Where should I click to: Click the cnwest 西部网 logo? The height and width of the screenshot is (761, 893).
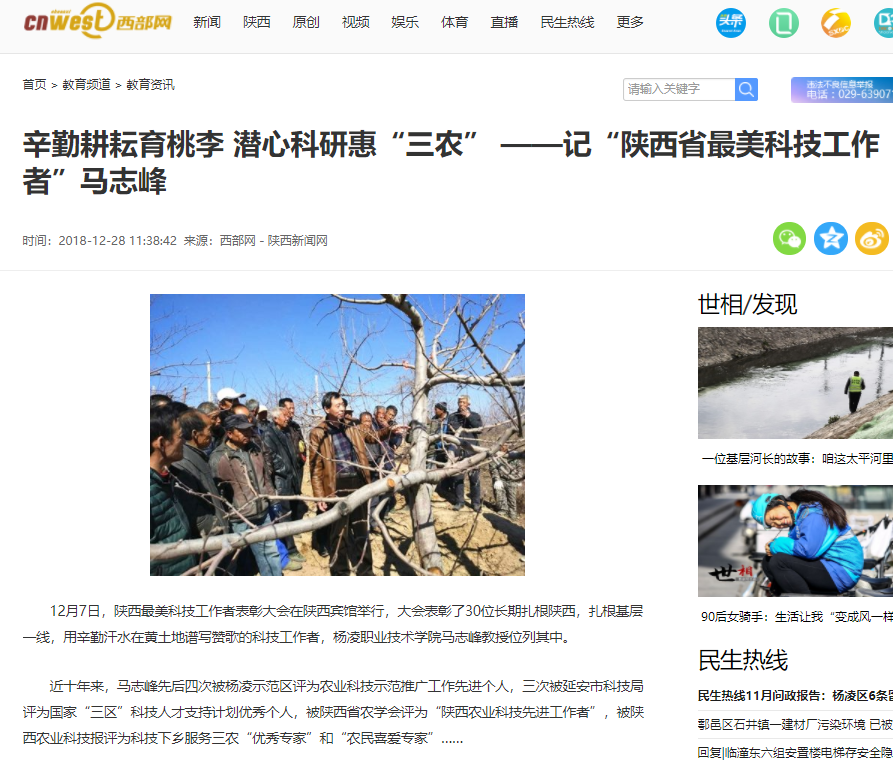[x=97, y=21]
